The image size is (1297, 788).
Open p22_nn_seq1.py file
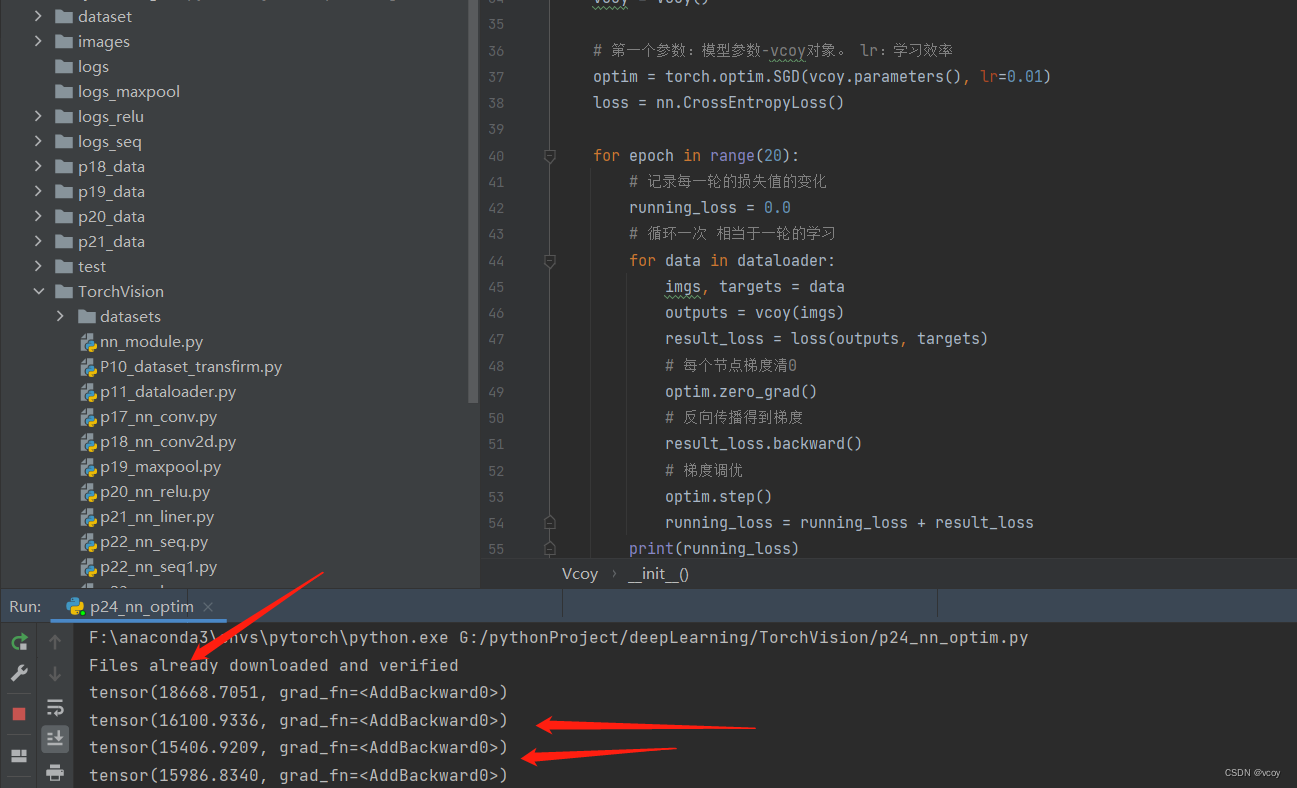pyautogui.click(x=158, y=566)
